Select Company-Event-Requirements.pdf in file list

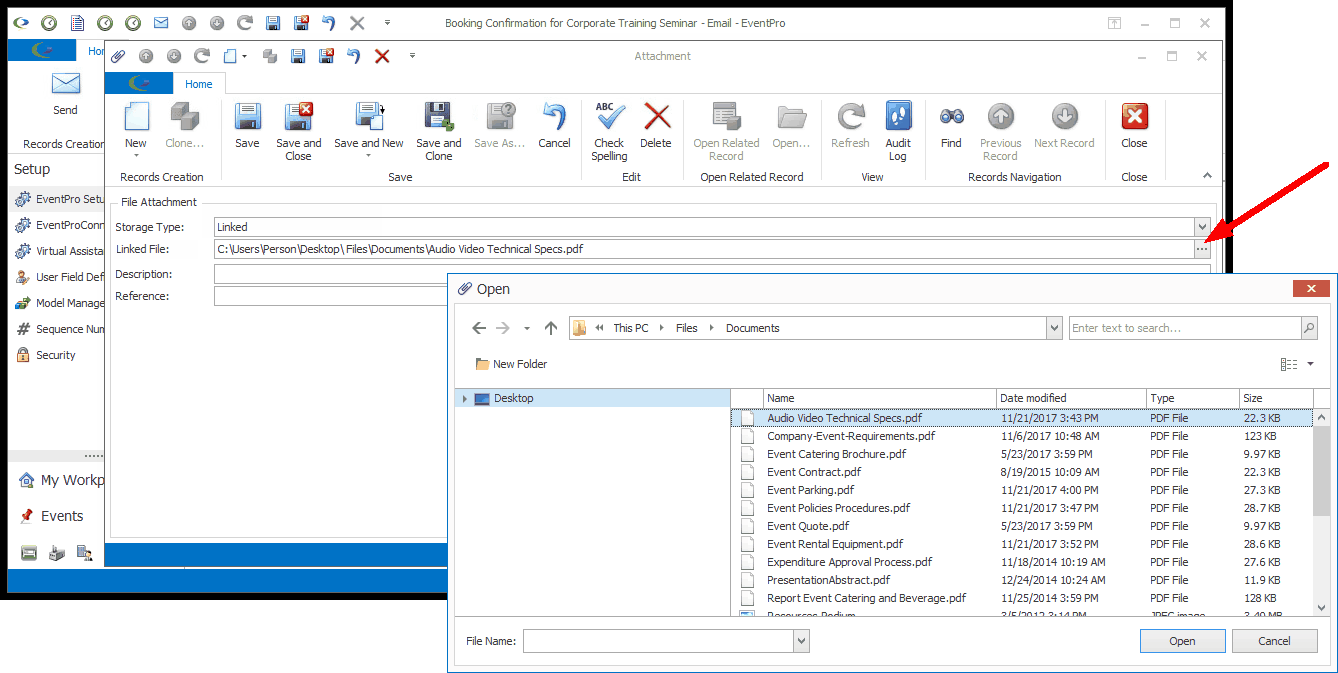pyautogui.click(x=1021, y=436)
